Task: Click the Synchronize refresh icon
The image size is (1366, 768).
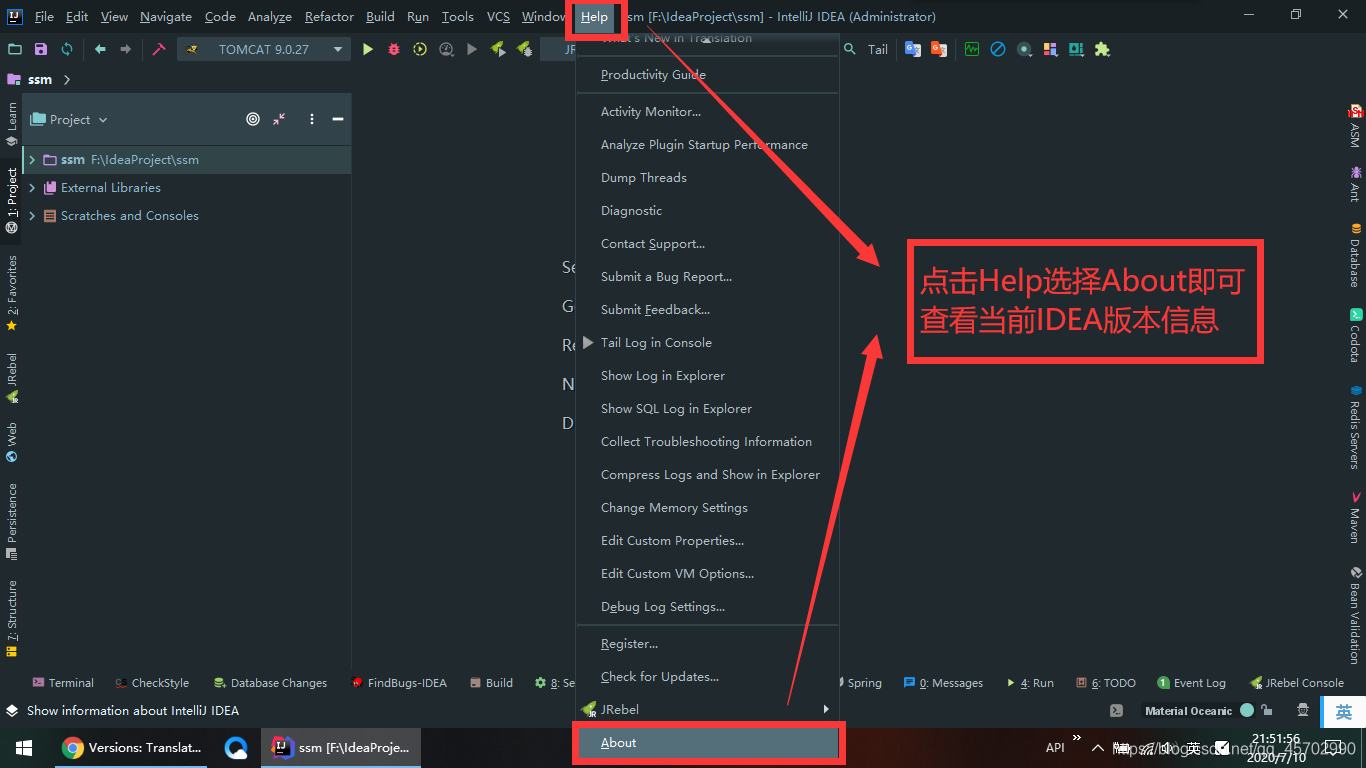Action: tap(67, 49)
